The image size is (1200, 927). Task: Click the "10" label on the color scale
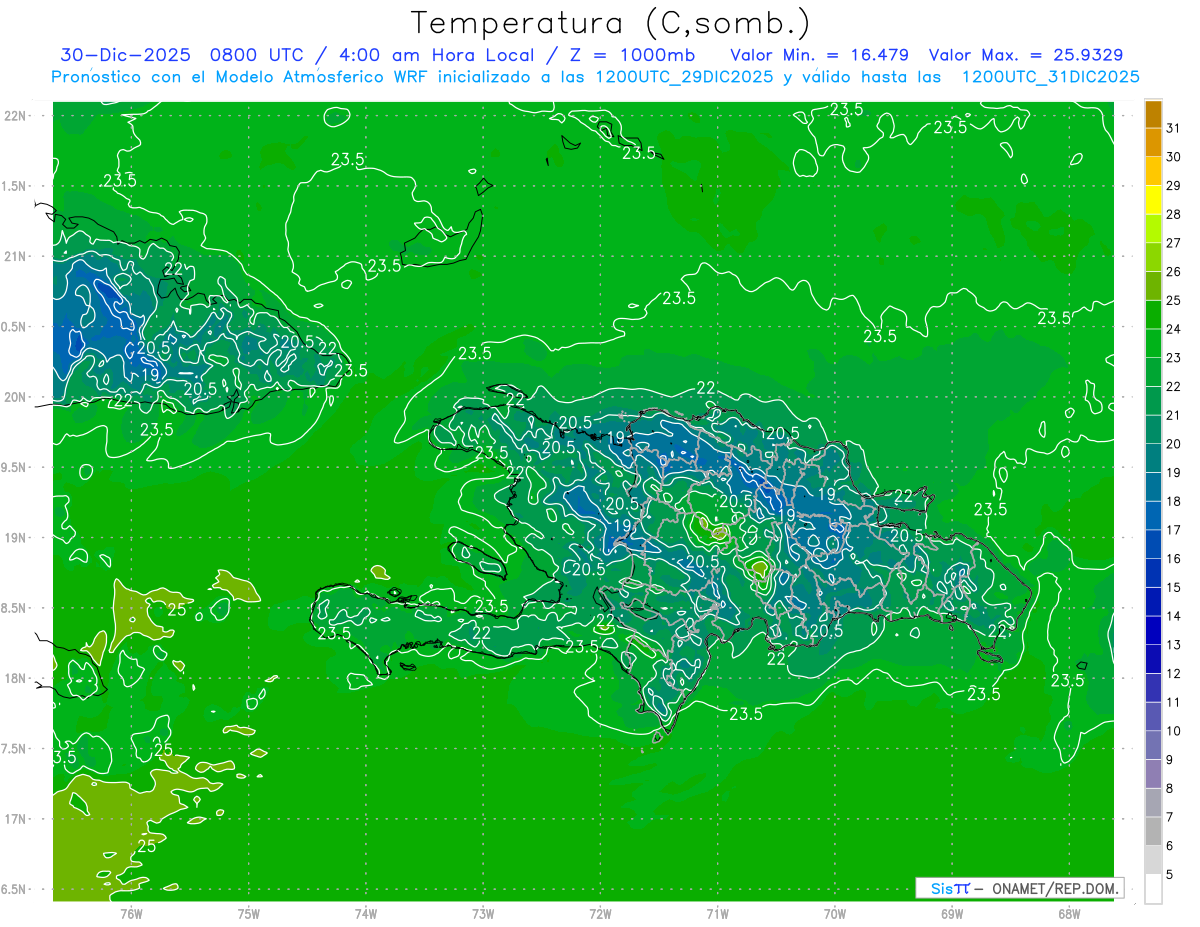pyautogui.click(x=1173, y=731)
